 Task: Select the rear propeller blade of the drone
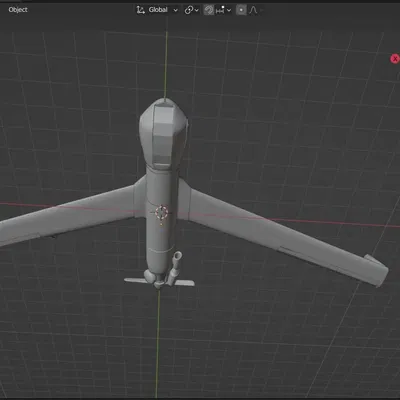coord(160,282)
